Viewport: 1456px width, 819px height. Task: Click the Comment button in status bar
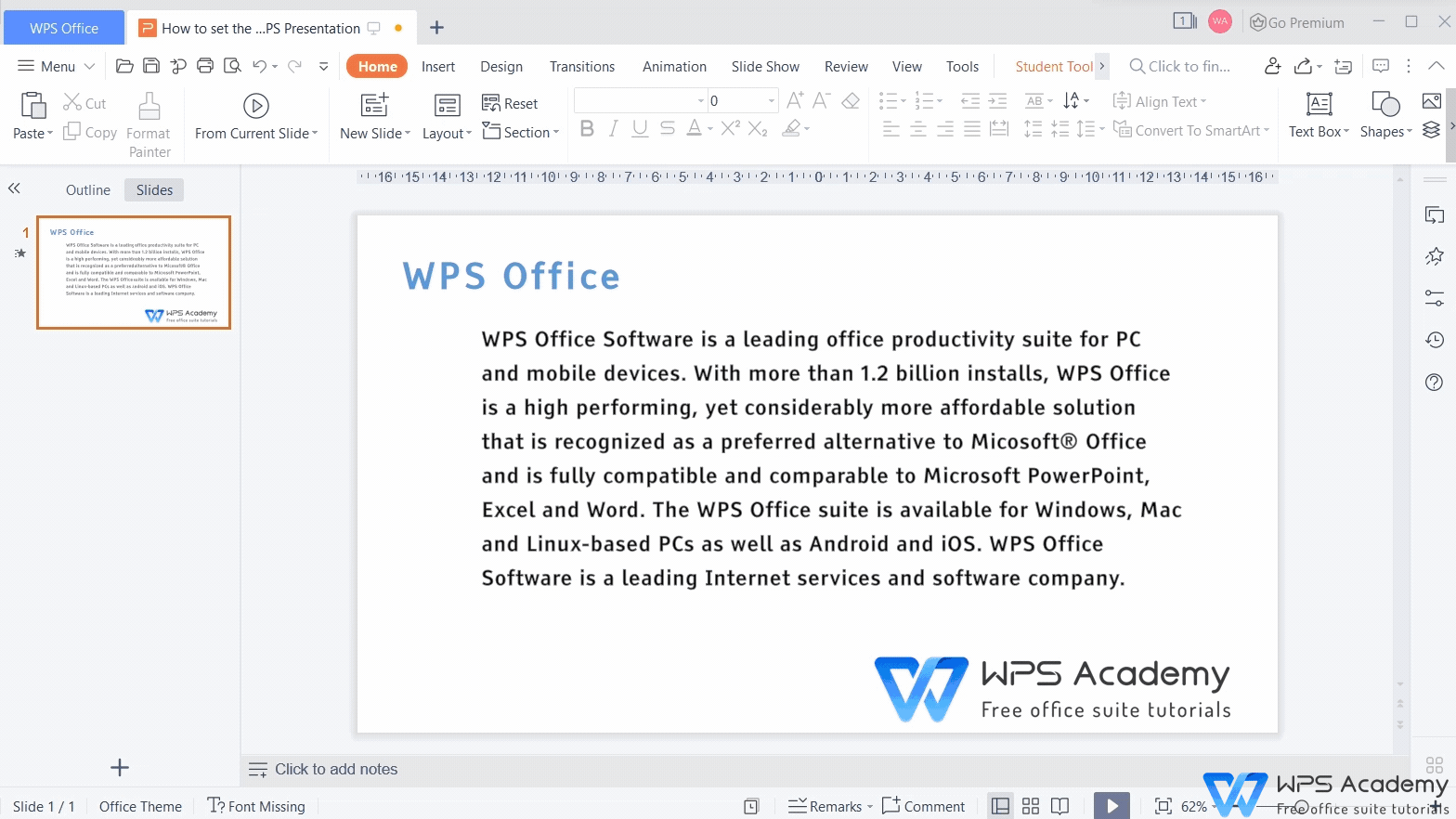point(924,806)
